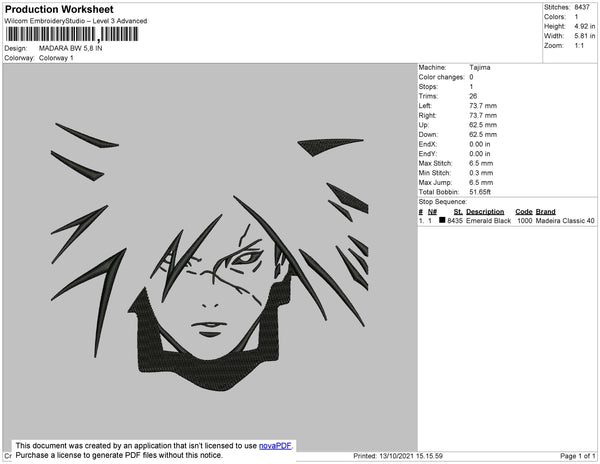Click the printed date 13/10/2021
600x464 pixels.
tap(396, 456)
